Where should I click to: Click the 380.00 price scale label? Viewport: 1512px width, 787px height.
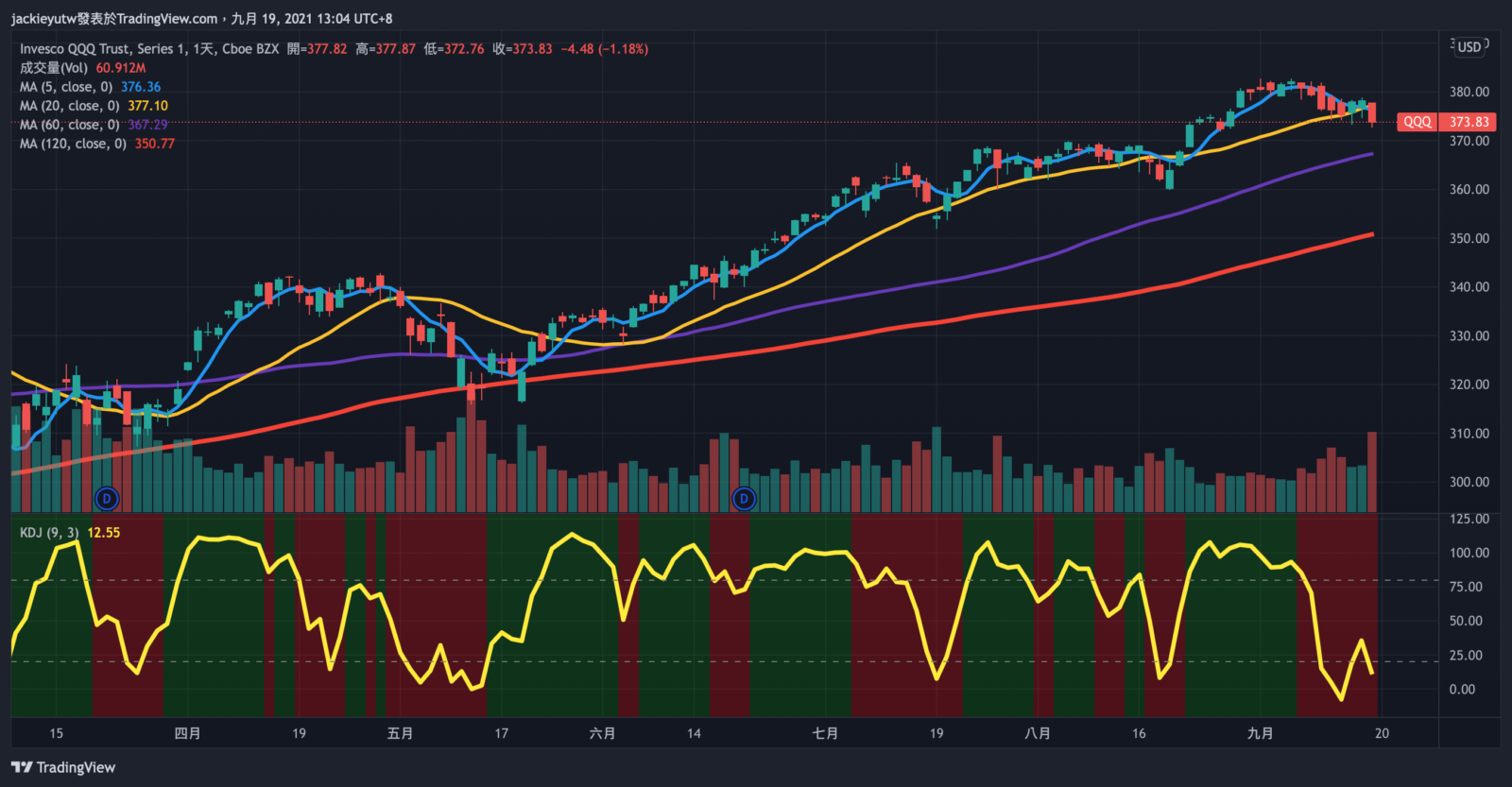1469,92
